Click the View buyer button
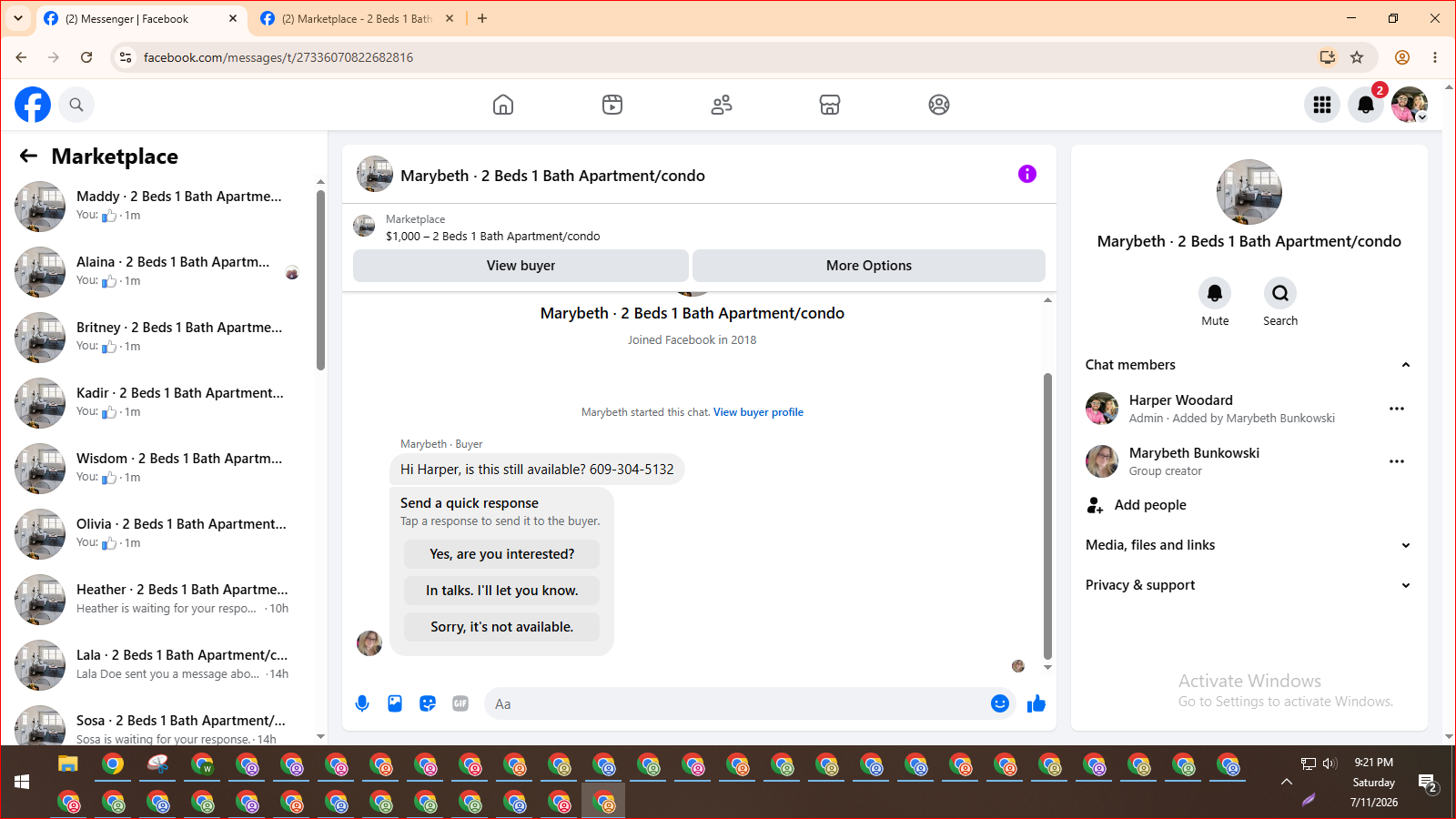Screen dimensions: 1456x819 pyautogui.click(x=521, y=266)
